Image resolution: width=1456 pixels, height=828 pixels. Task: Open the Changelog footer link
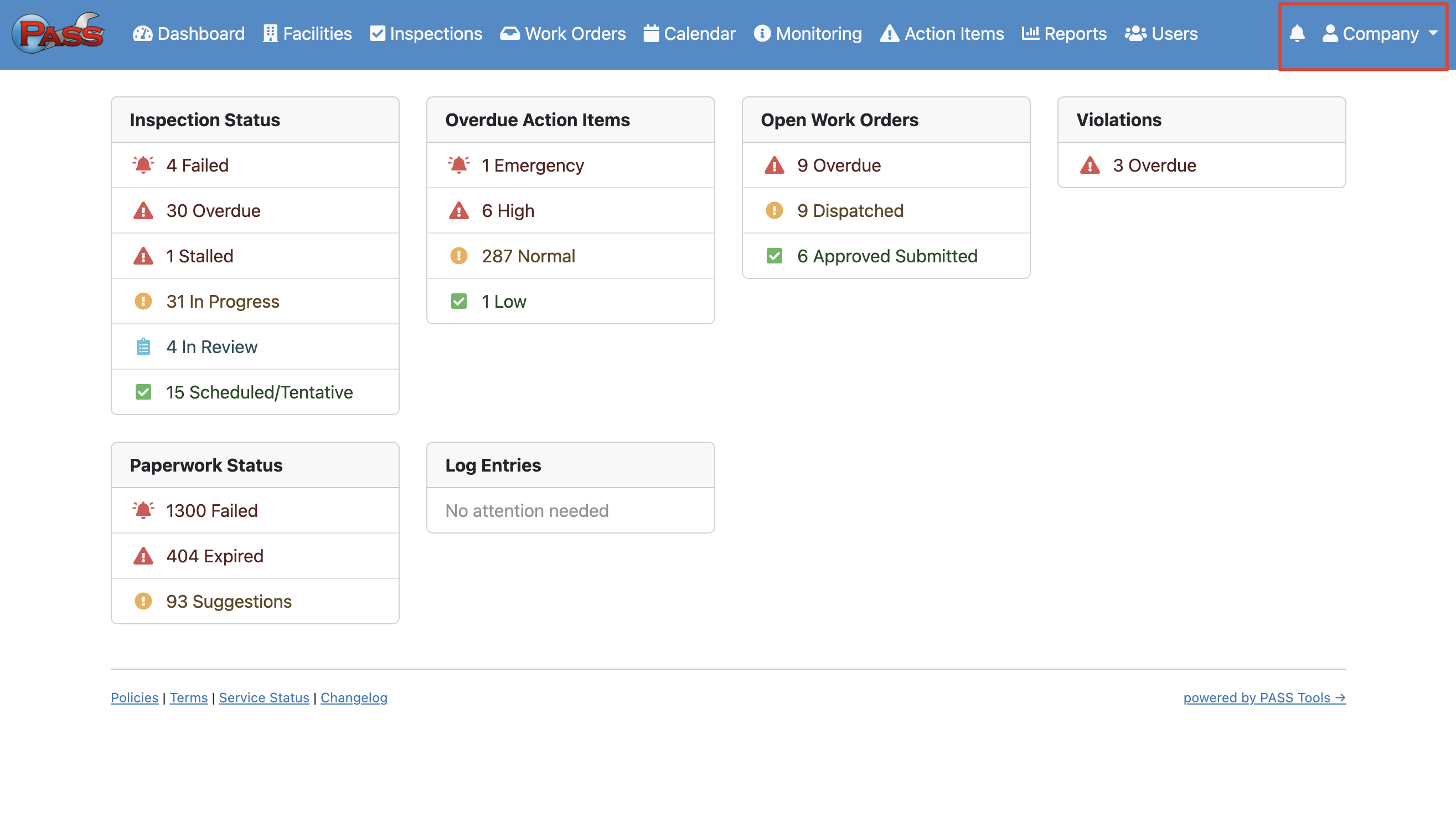click(x=354, y=698)
